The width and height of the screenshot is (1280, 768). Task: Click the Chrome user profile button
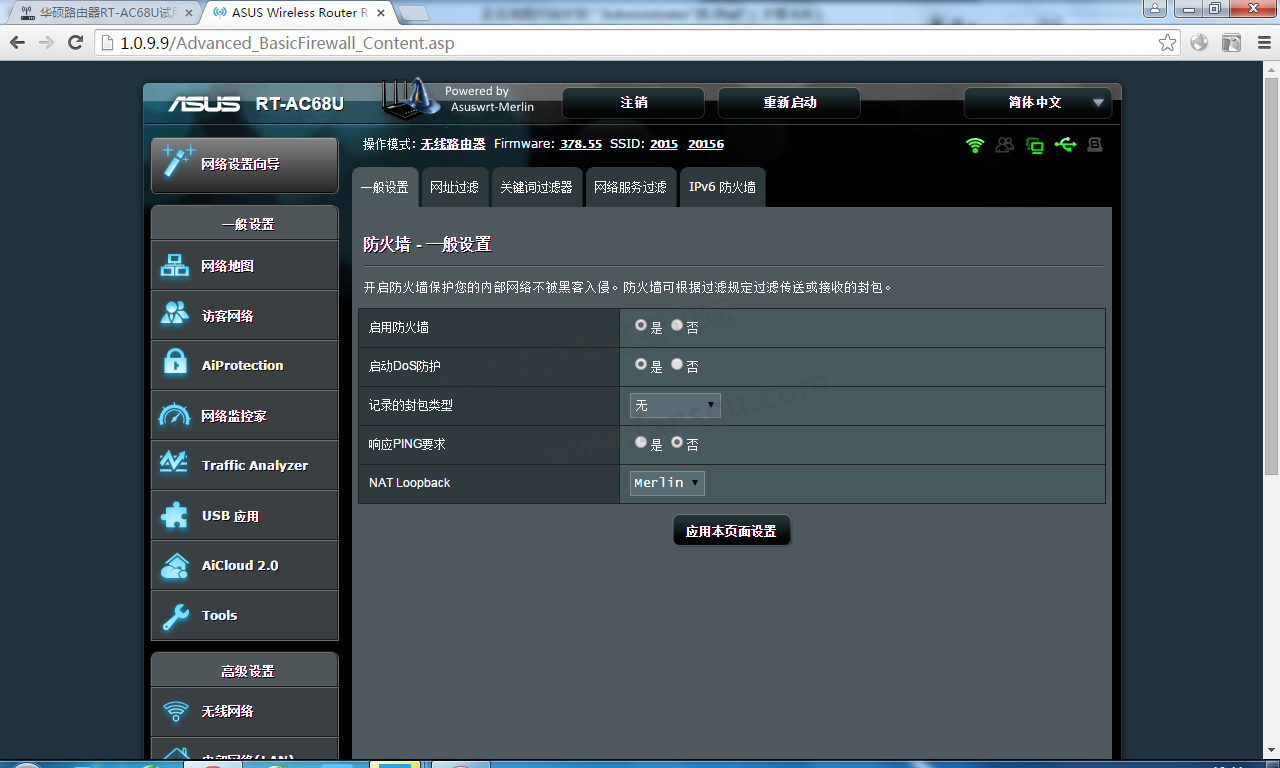pyautogui.click(x=1155, y=8)
